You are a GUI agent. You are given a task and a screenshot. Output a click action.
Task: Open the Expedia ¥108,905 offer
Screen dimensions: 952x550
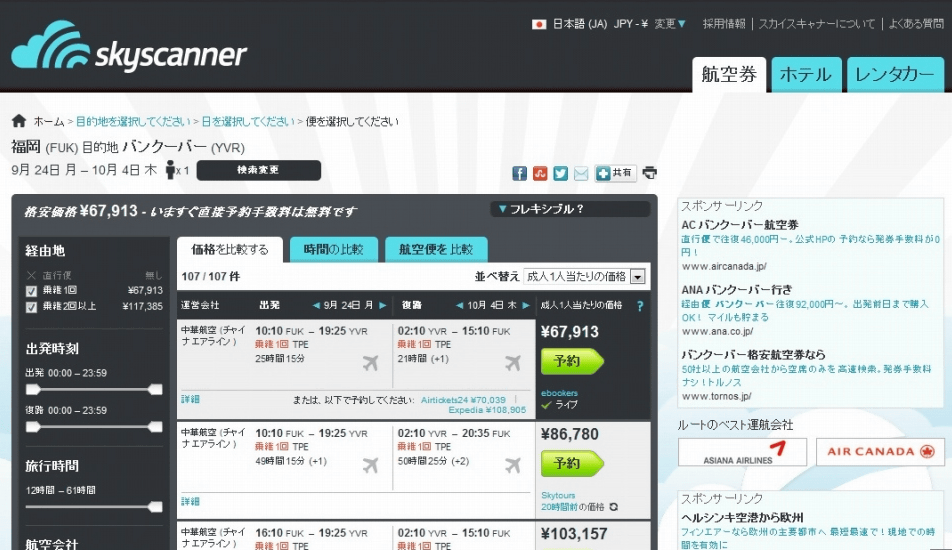click(488, 410)
